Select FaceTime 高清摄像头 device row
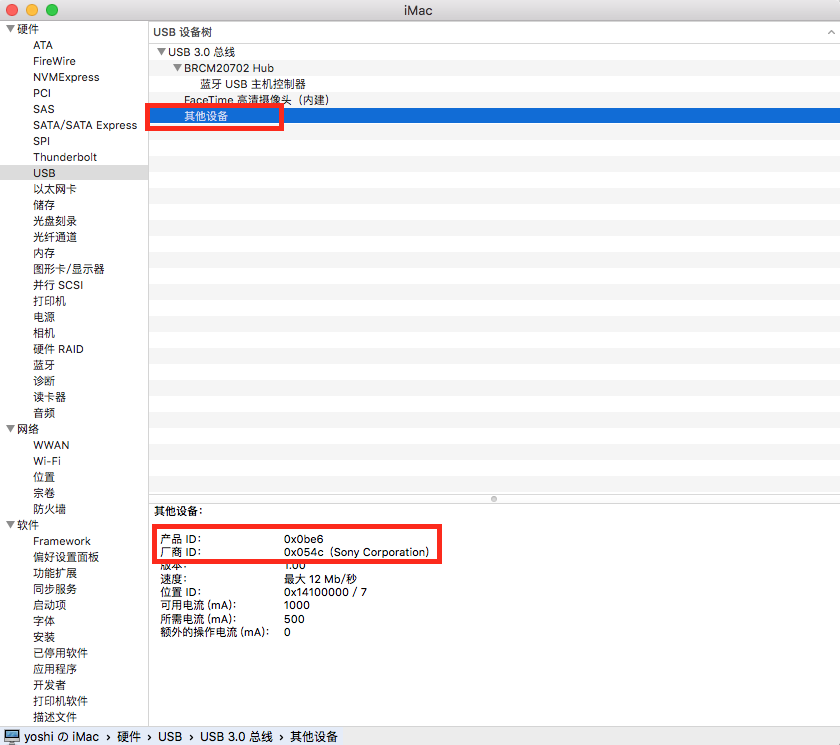 coord(256,100)
